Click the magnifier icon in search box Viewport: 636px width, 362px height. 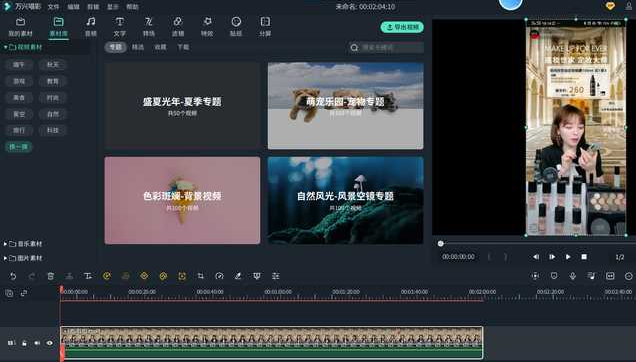(355, 48)
